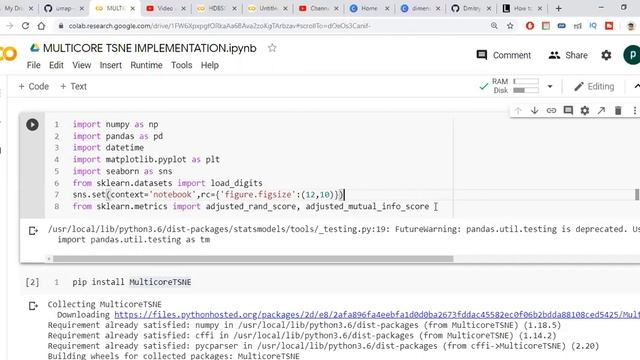Copy link to cell icon

coord(551,111)
